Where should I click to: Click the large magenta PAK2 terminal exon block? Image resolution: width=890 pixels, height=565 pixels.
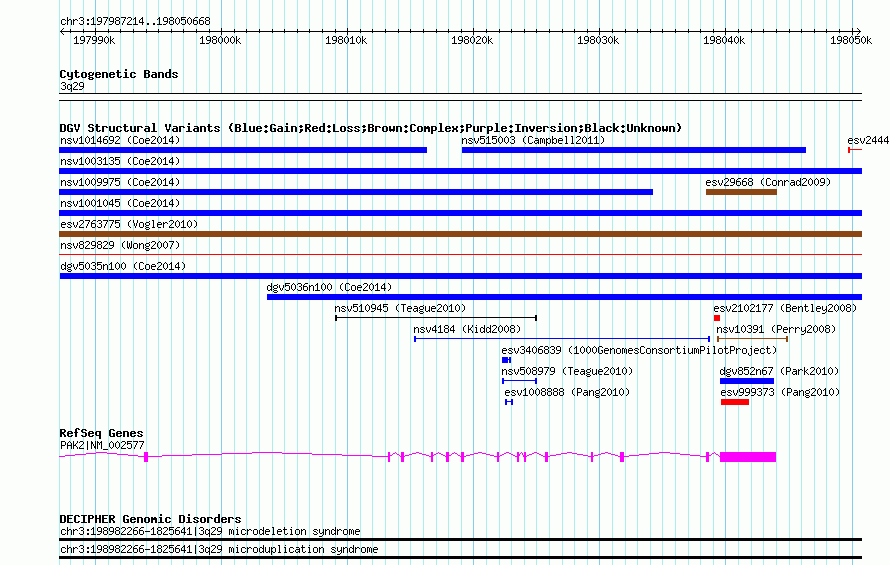(748, 457)
